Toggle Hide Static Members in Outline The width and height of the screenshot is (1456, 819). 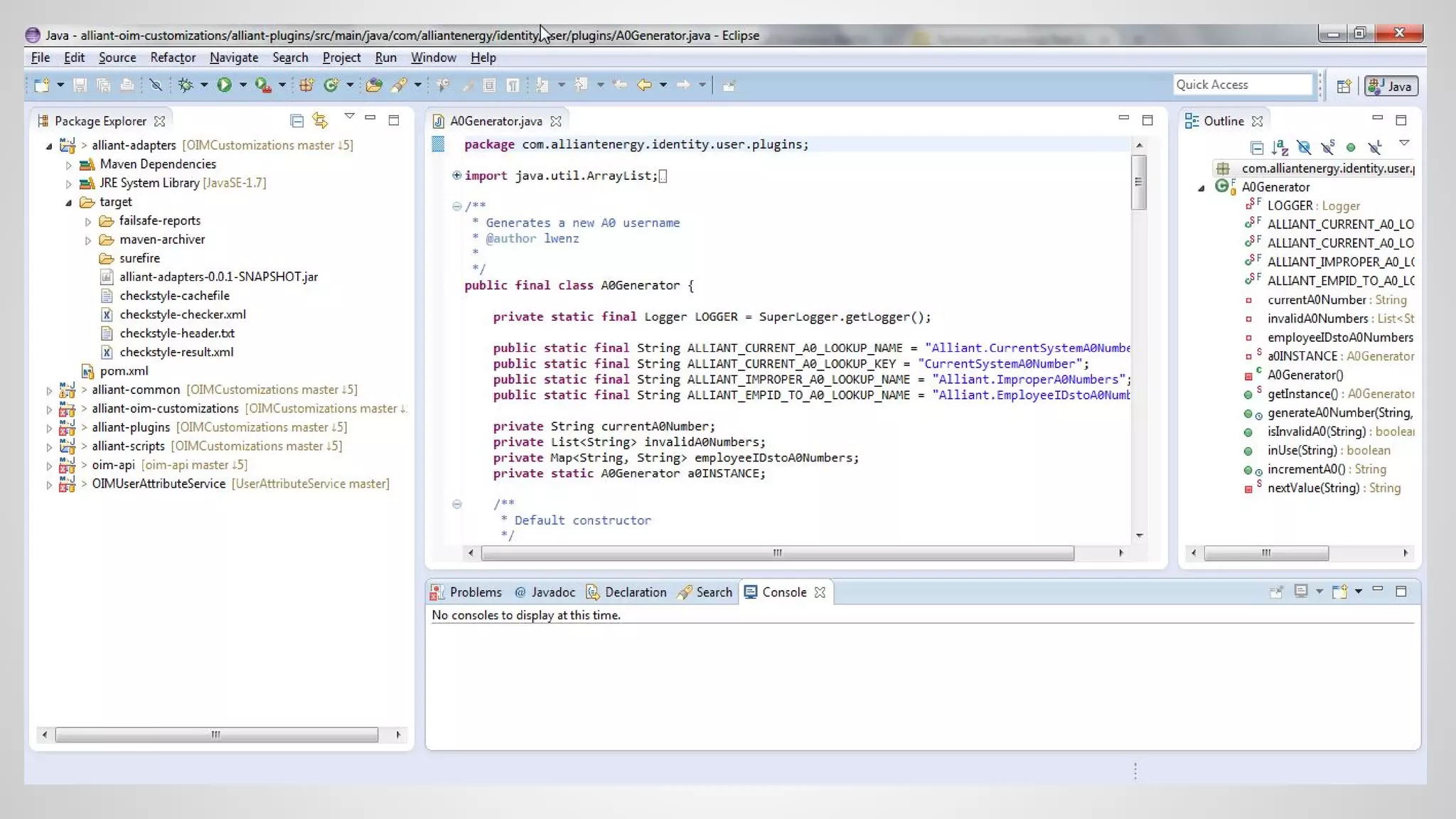[1327, 147]
